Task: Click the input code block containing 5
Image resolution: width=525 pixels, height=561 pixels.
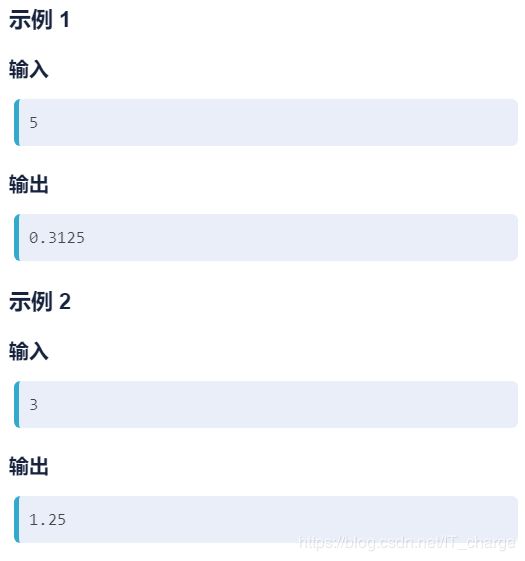Action: click(x=266, y=122)
